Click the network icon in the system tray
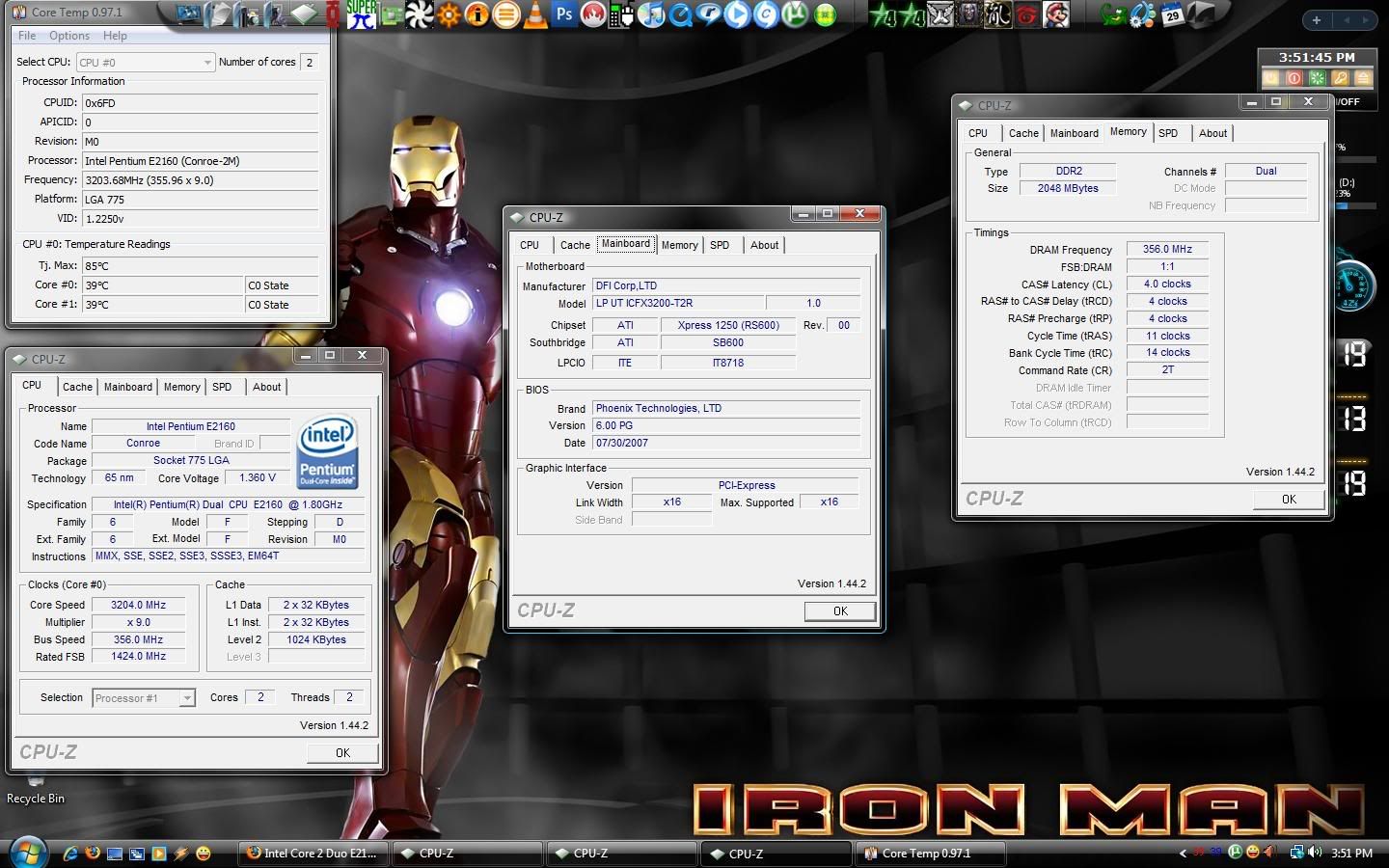1389x868 pixels. [1297, 853]
